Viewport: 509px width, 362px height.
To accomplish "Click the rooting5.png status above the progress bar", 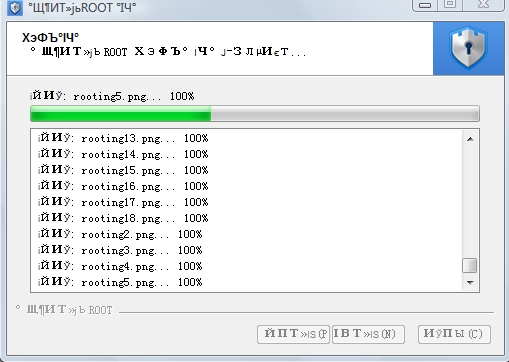I will pyautogui.click(x=112, y=96).
